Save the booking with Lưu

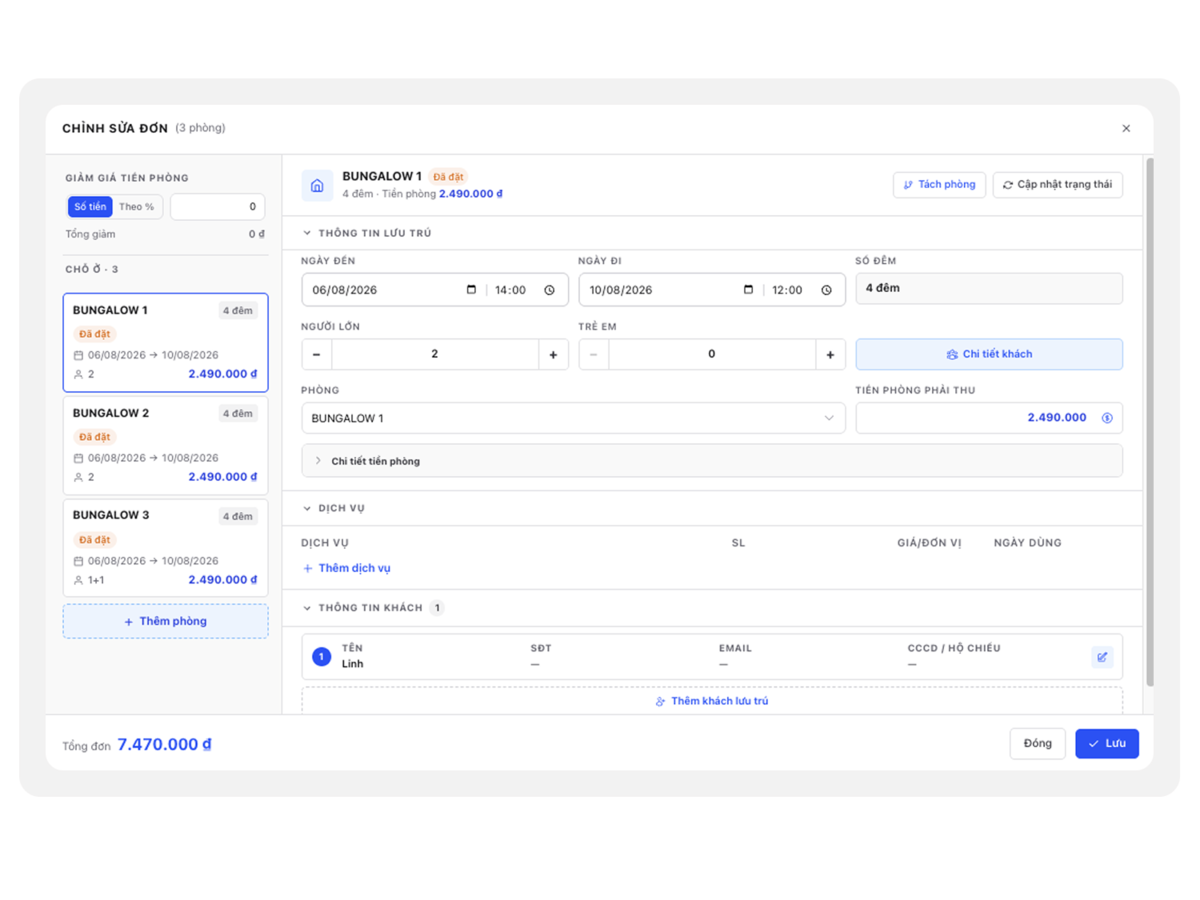pyautogui.click(x=1107, y=743)
